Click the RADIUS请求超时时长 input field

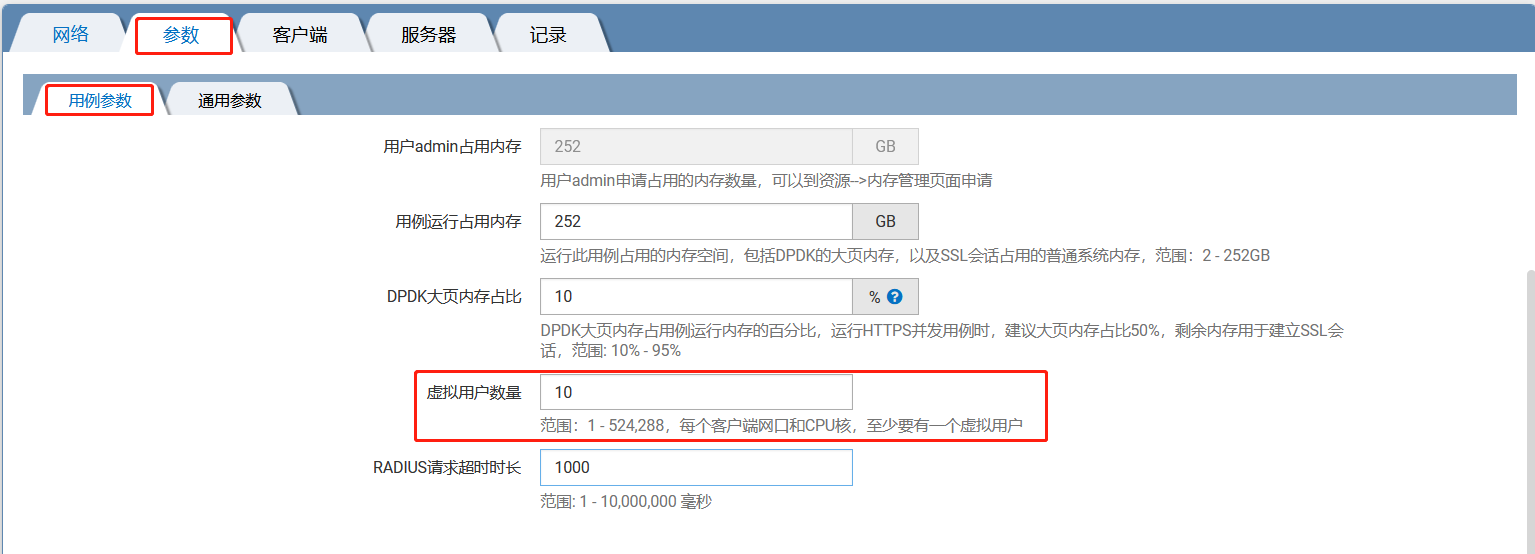696,467
